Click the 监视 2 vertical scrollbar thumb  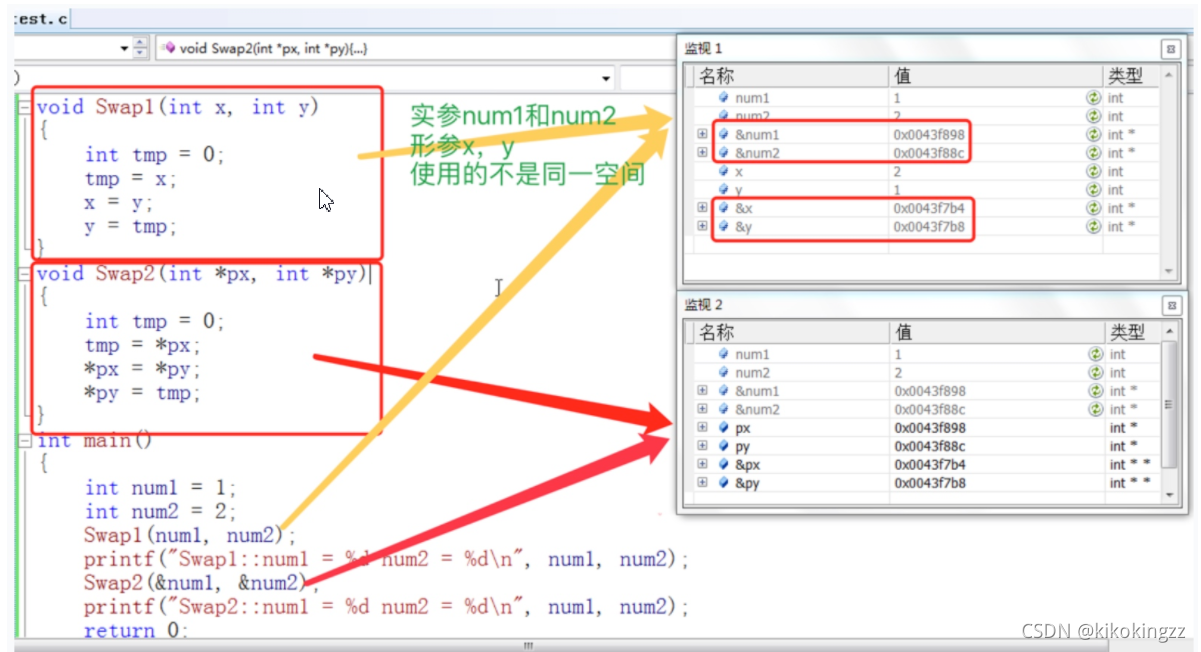click(1170, 405)
